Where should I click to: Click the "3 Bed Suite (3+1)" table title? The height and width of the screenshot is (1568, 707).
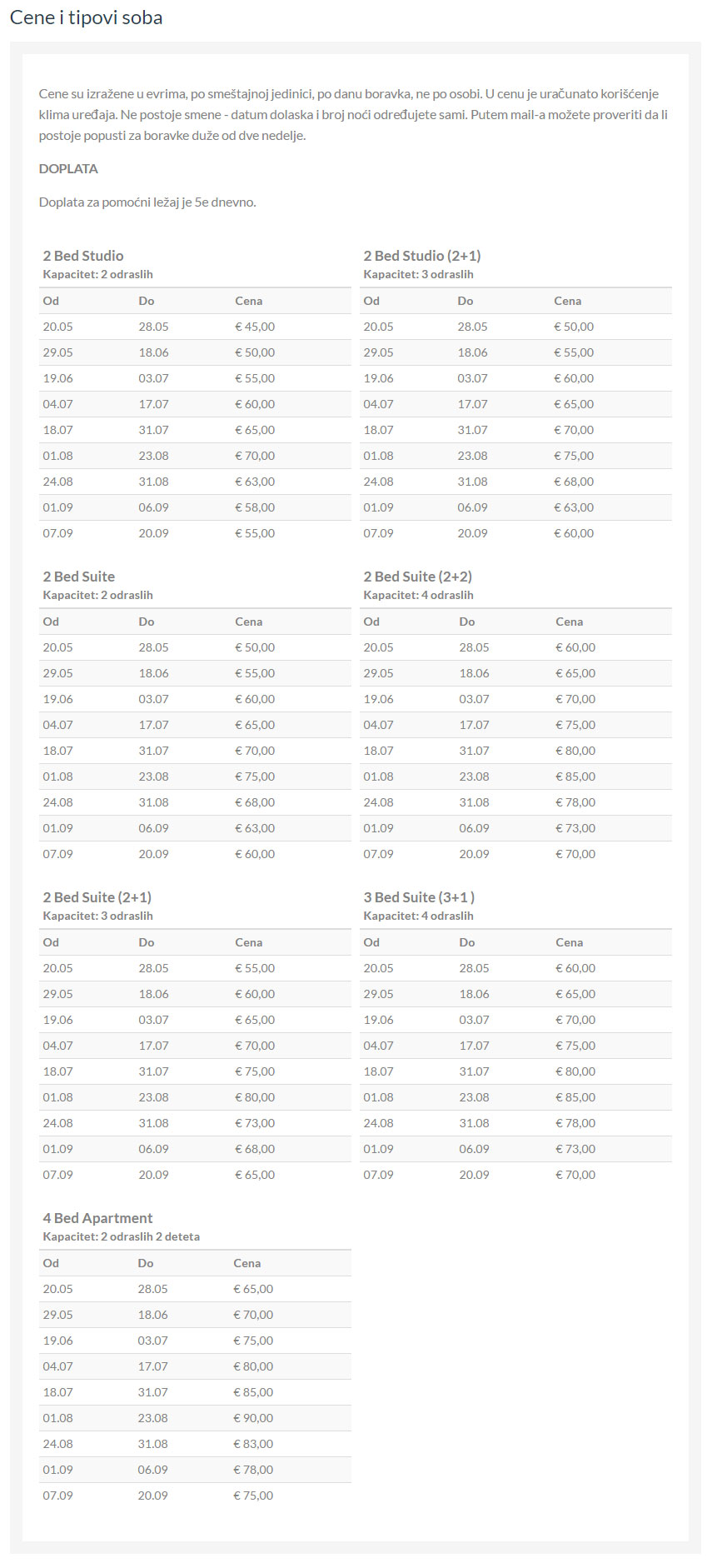pos(419,897)
